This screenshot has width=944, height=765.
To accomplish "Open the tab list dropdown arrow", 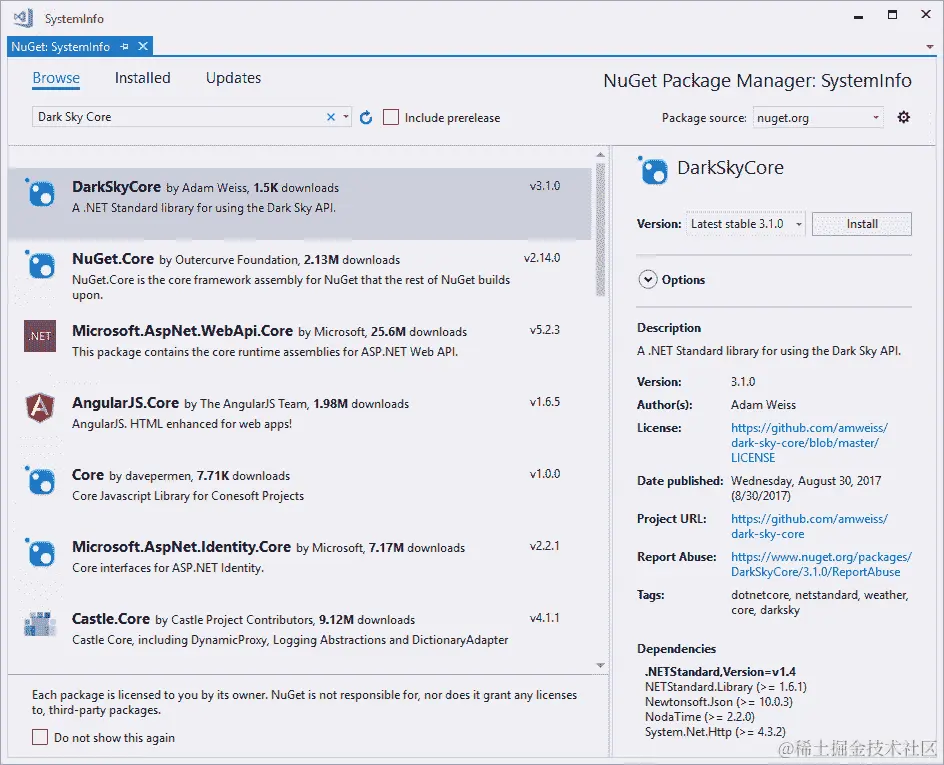I will (x=930, y=46).
